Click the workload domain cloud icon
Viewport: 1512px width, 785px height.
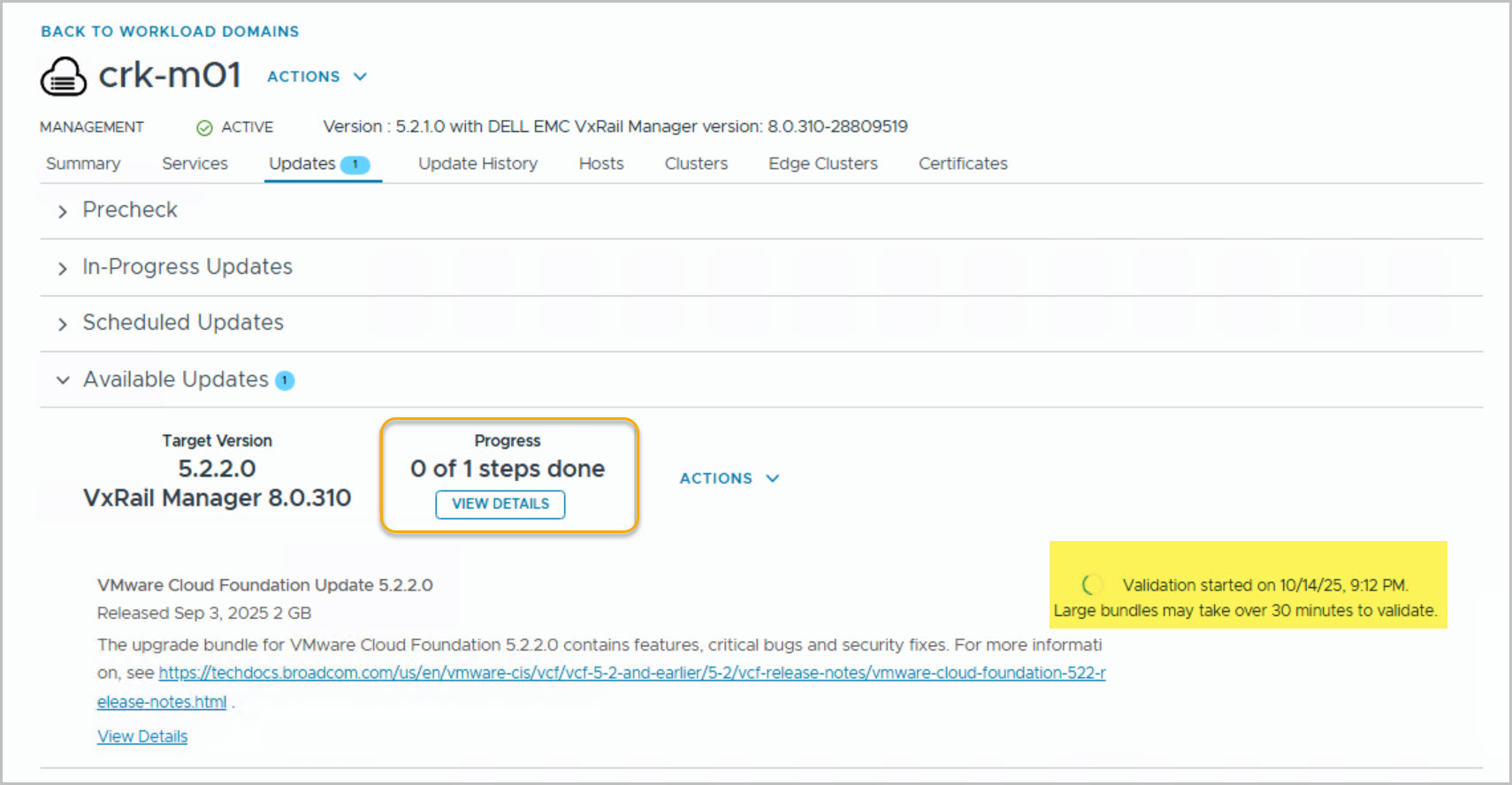coord(64,76)
